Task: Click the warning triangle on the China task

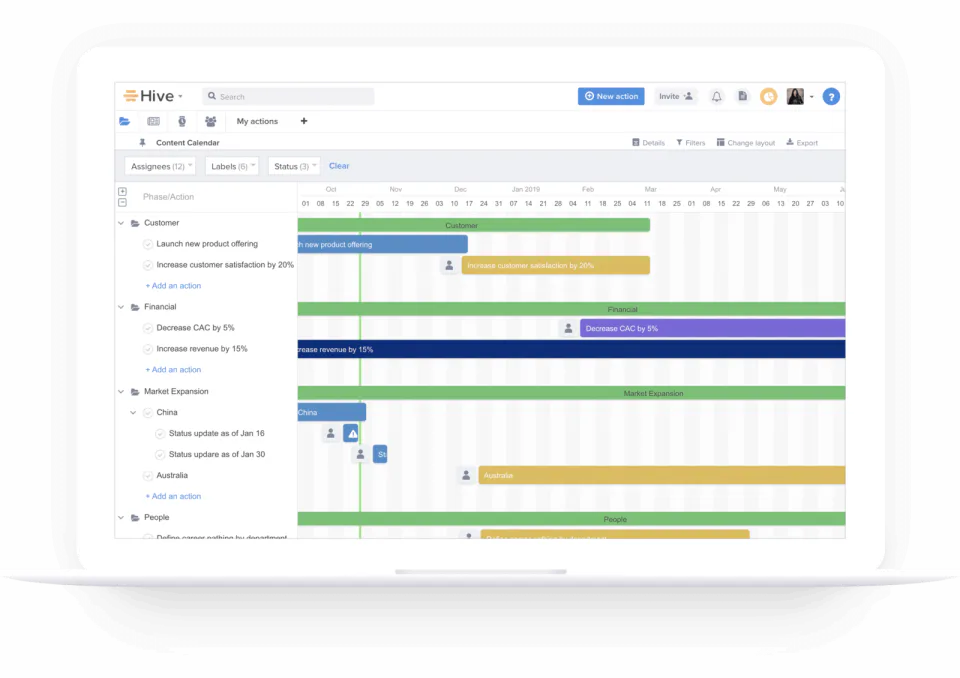Action: pos(352,433)
